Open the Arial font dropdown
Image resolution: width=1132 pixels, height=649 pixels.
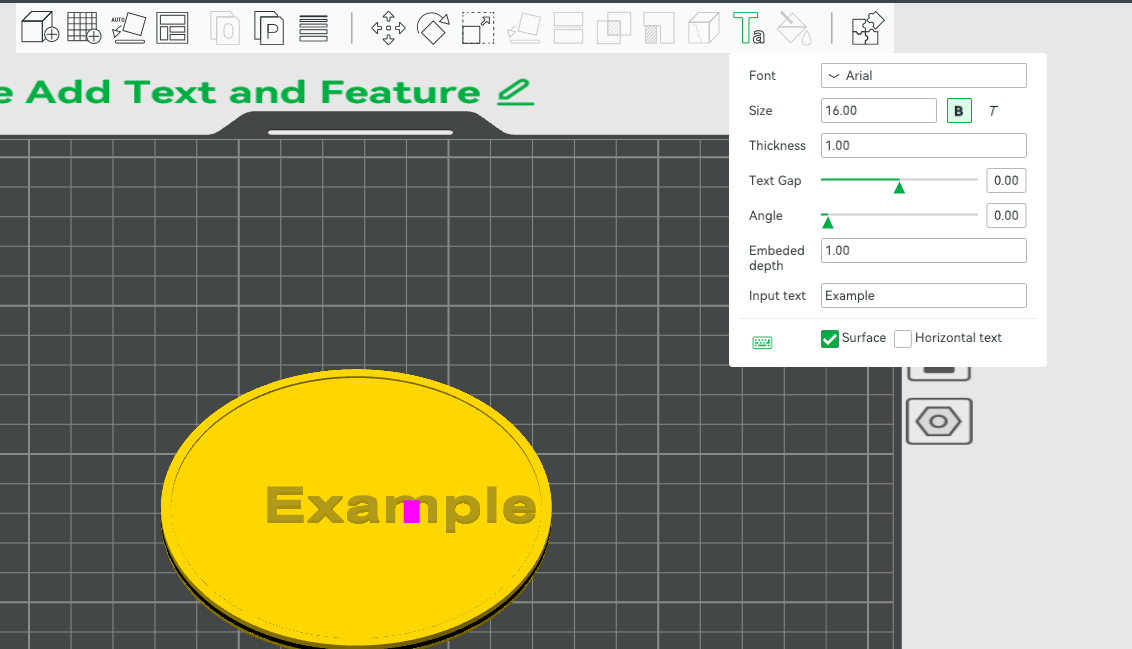923,76
